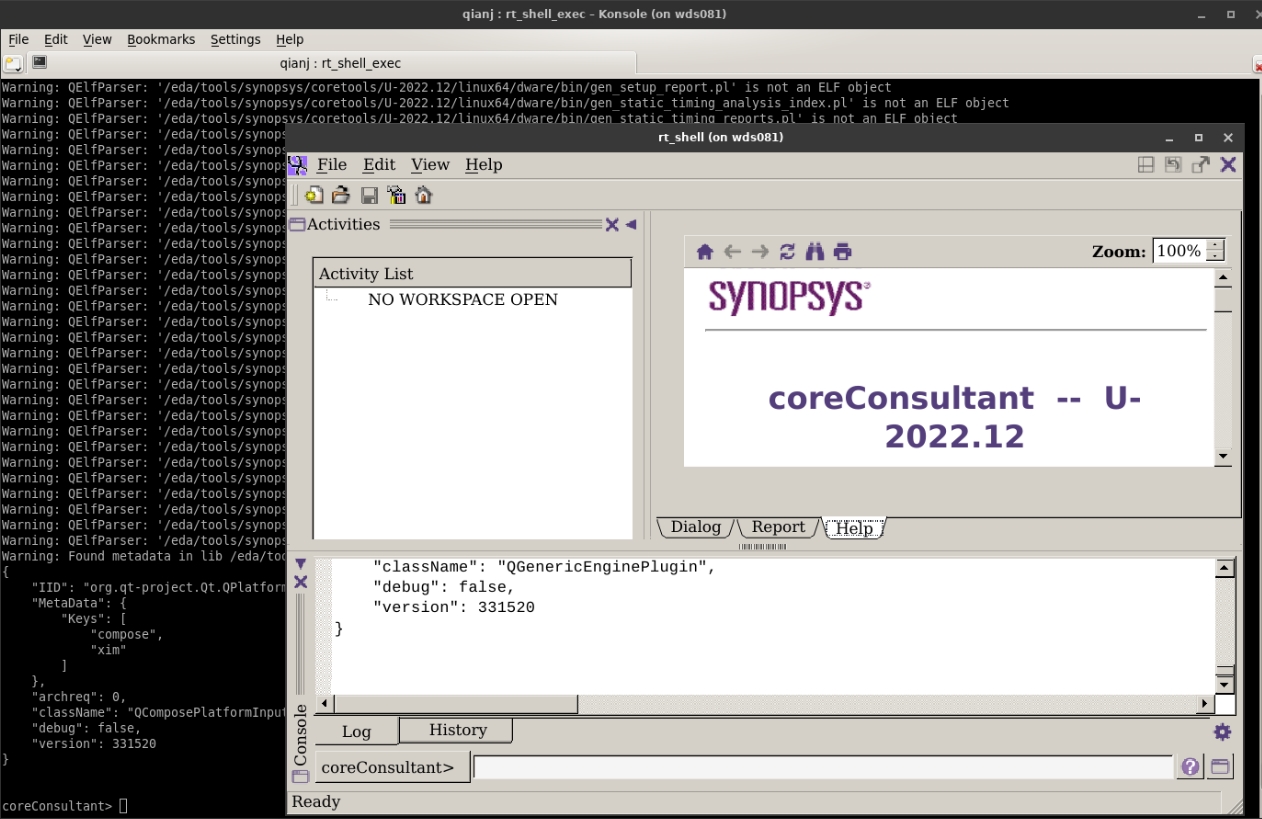This screenshot has width=1262, height=819.
Task: Switch to the History tab
Action: tap(457, 730)
